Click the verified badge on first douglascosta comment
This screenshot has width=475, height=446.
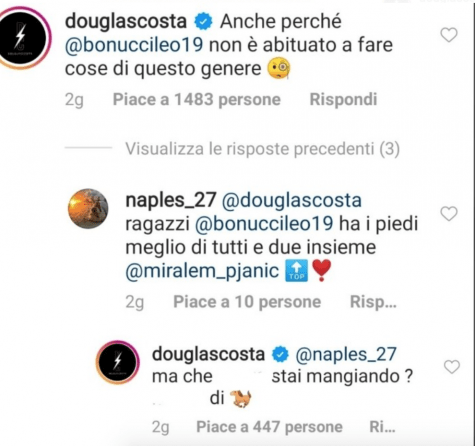tap(203, 22)
